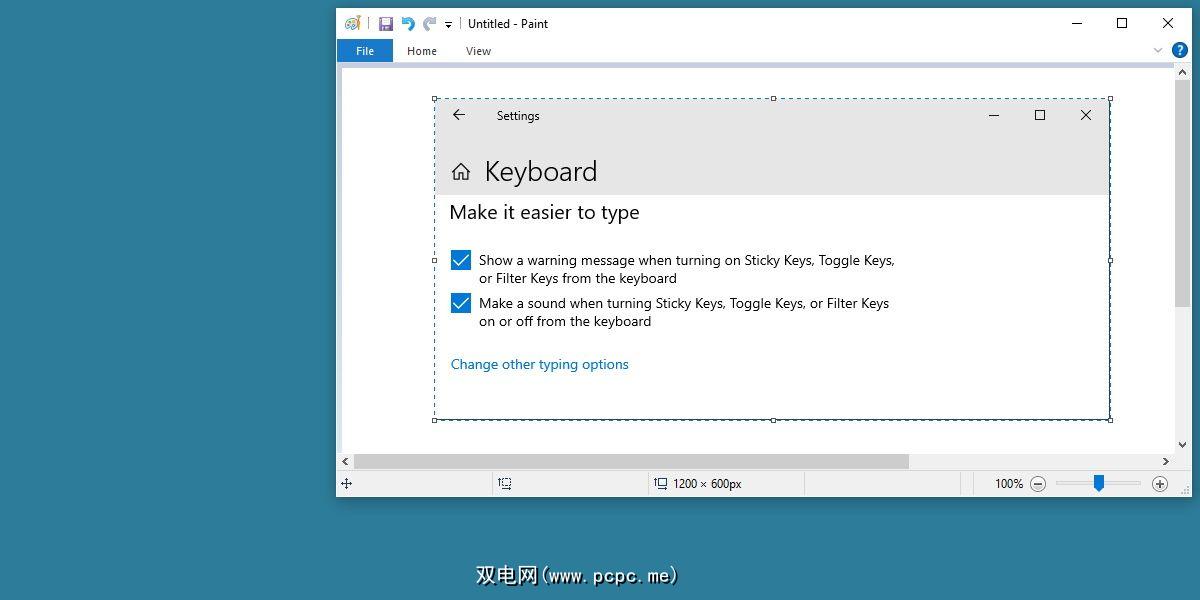Viewport: 1200px width, 600px height.
Task: Click the Settings window maximize button in image
Action: (x=1040, y=115)
